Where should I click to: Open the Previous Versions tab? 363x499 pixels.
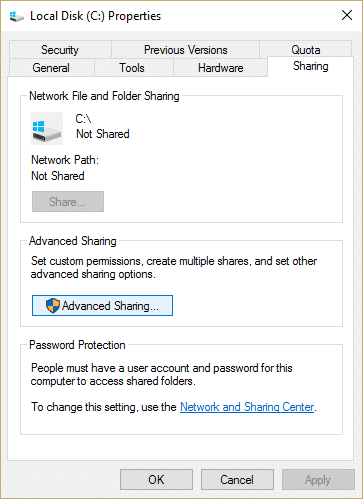[x=185, y=50]
